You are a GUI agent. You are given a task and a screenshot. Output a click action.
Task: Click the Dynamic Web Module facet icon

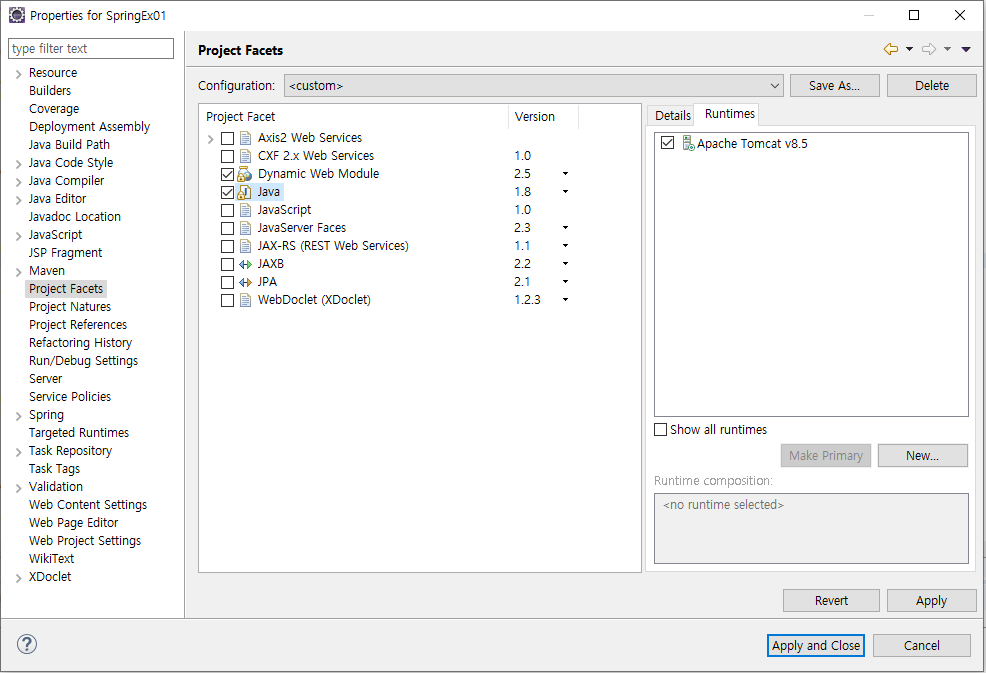(245, 174)
